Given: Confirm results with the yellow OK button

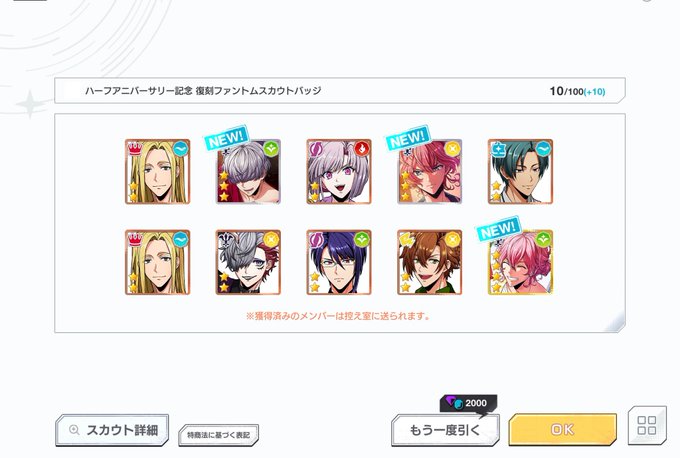Looking at the screenshot, I should (x=562, y=429).
